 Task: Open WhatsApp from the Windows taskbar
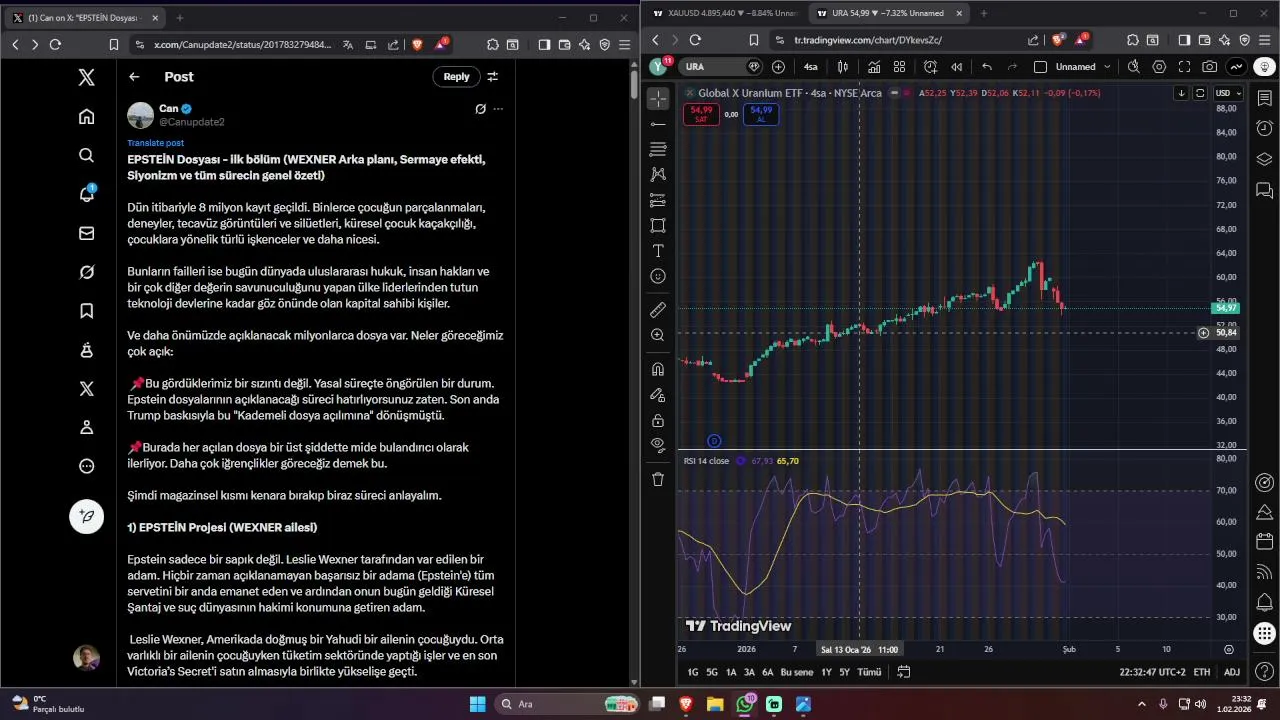coord(745,704)
